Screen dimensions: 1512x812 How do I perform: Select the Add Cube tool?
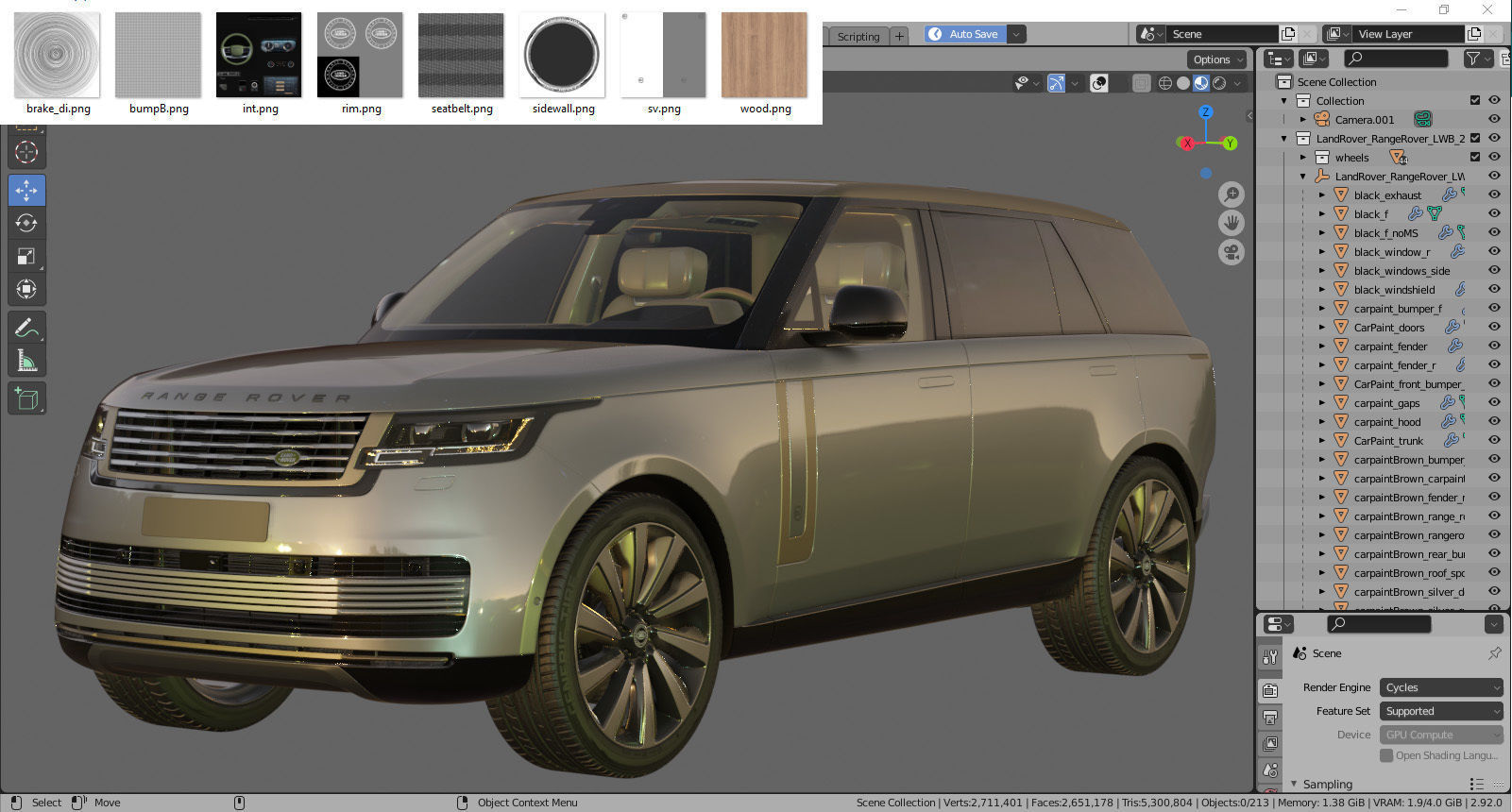tap(26, 398)
